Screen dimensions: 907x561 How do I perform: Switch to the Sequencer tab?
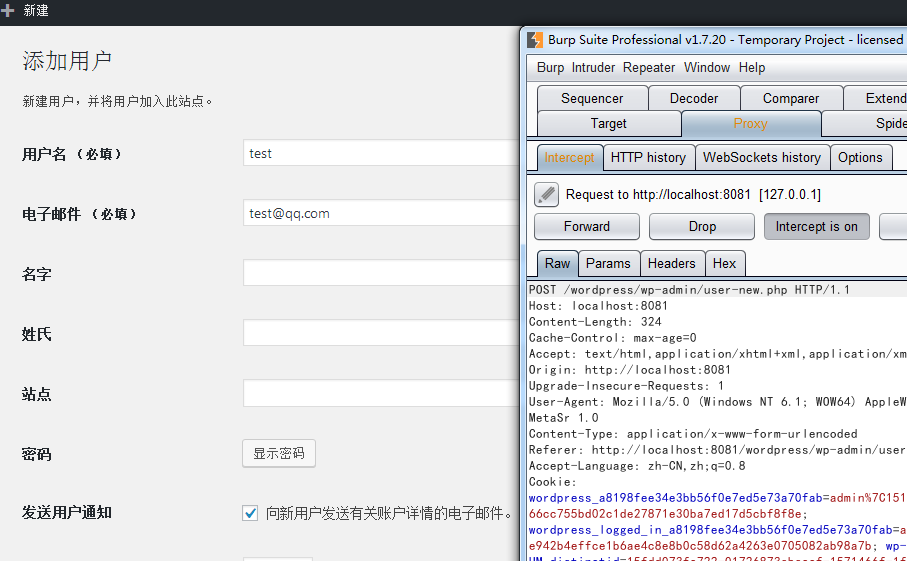(x=592, y=98)
